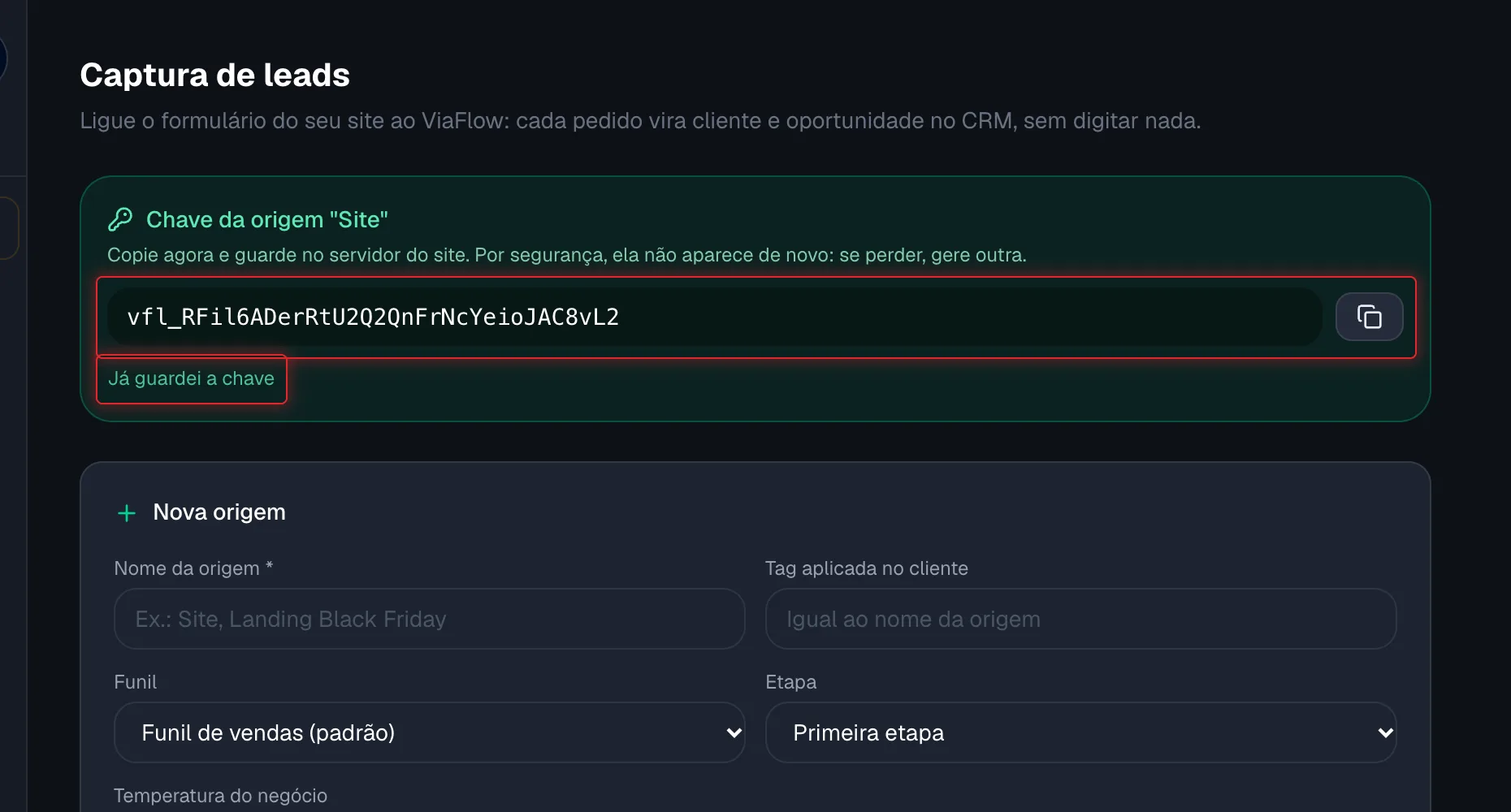The height and width of the screenshot is (812, 1511).
Task: Click the green plus icon beside Nova origem
Action: 127,512
